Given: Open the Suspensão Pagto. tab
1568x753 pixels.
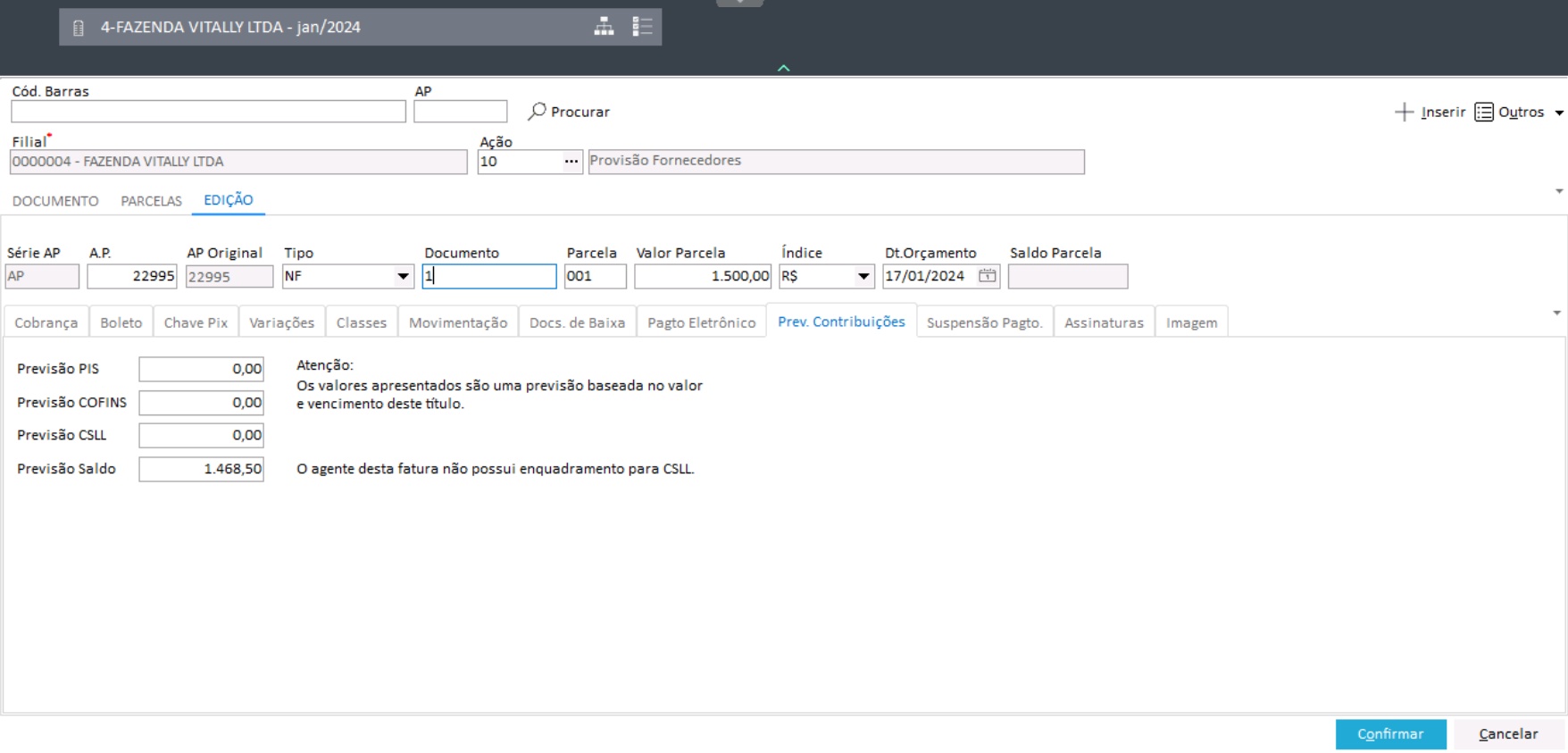Looking at the screenshot, I should (x=985, y=322).
